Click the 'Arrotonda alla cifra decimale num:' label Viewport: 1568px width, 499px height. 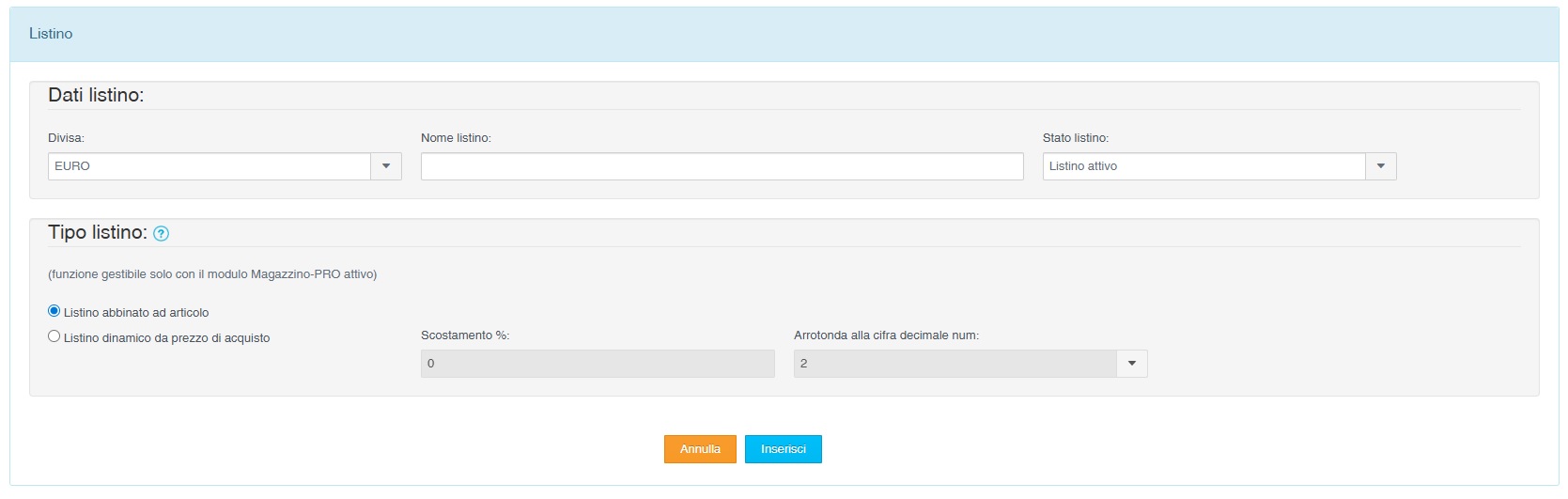click(x=886, y=335)
